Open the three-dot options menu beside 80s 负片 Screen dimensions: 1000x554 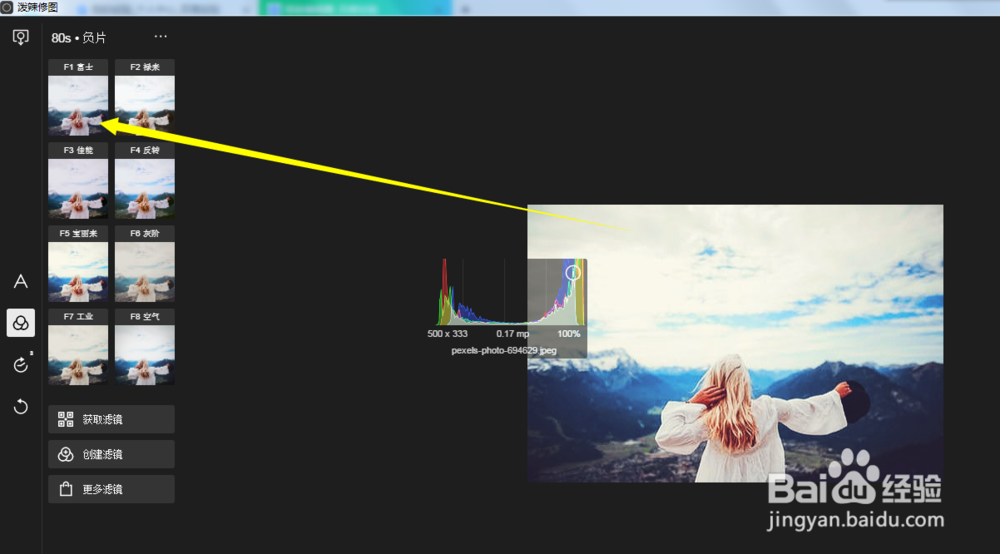tap(161, 36)
